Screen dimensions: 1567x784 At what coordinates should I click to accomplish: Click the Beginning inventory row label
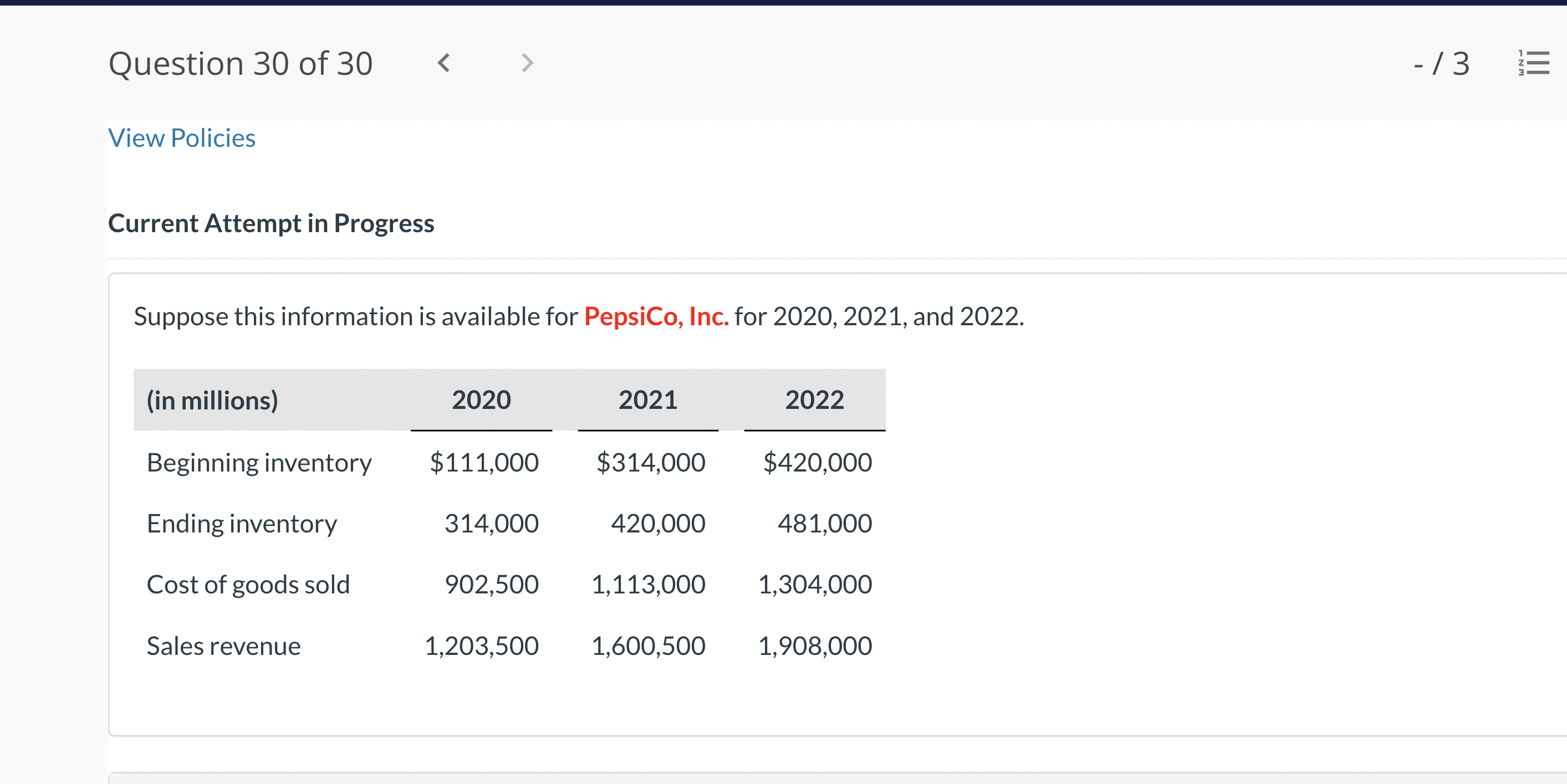(259, 463)
